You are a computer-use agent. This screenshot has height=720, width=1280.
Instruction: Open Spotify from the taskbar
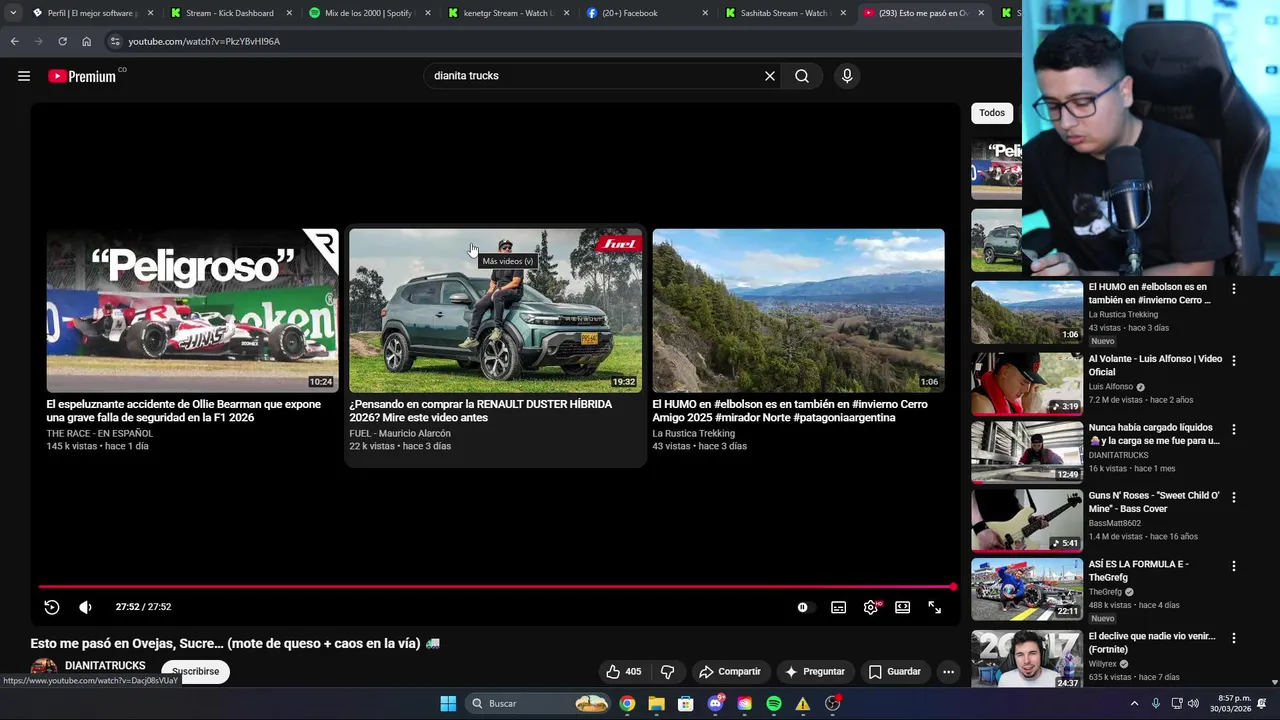pyautogui.click(x=774, y=703)
